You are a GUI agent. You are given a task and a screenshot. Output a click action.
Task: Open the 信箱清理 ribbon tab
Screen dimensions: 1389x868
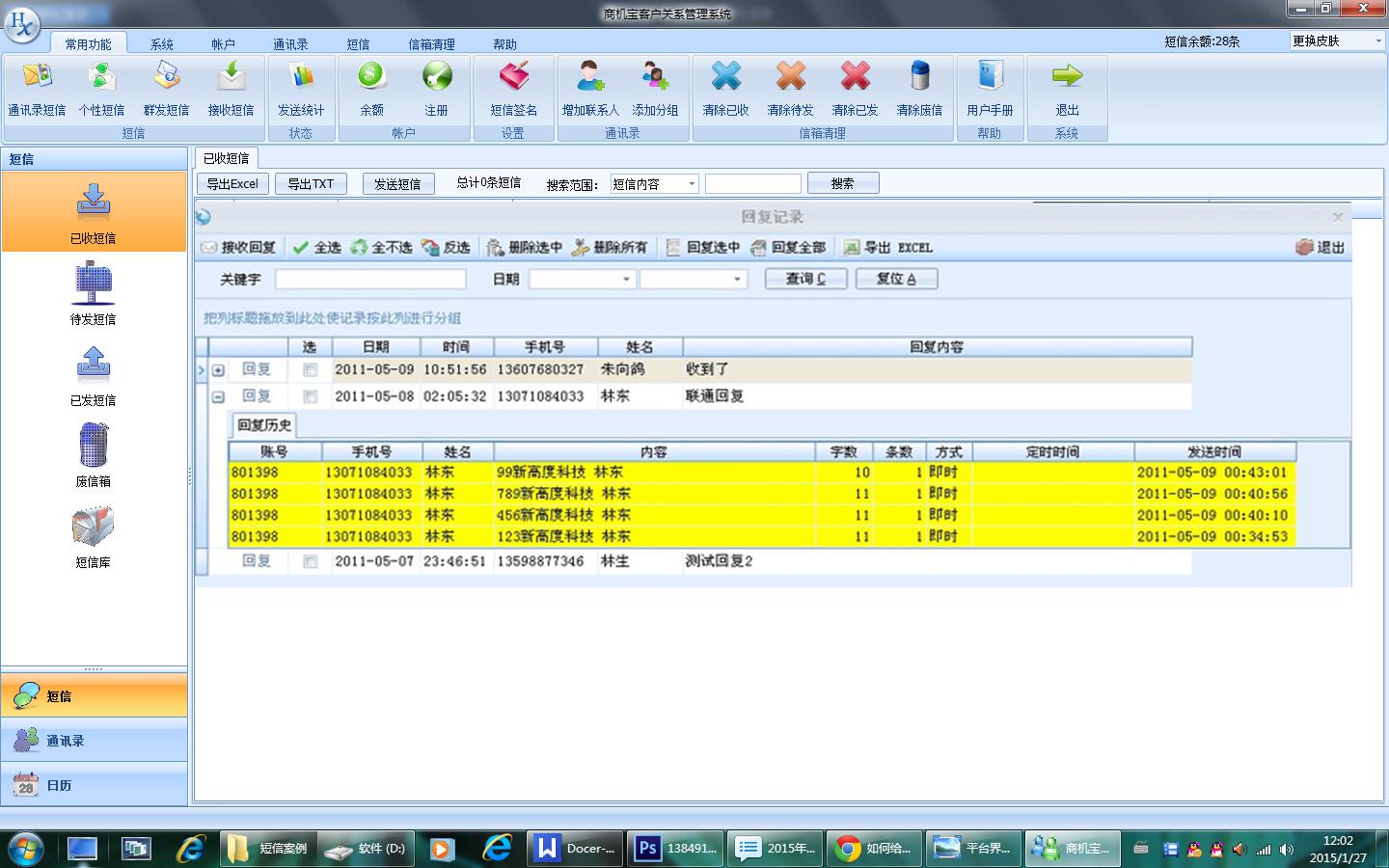click(x=431, y=44)
